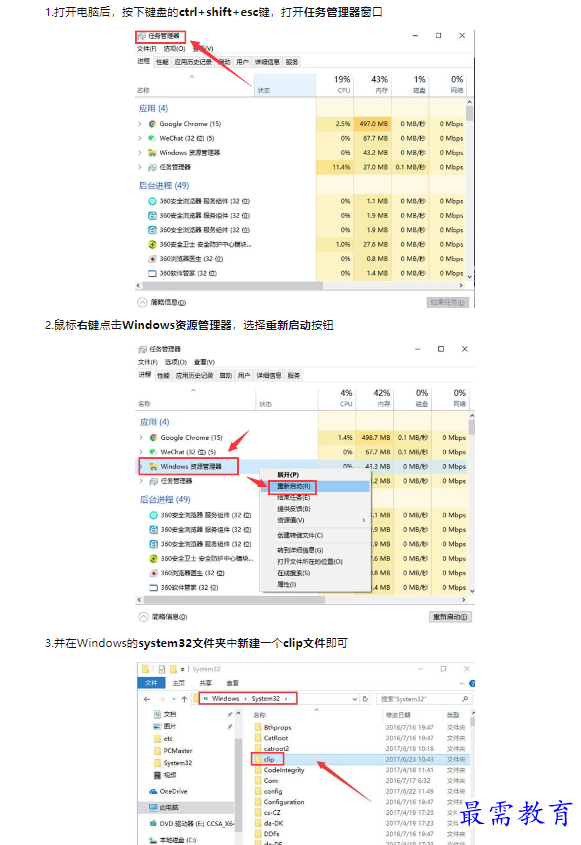Viewport: 581px width, 845px height.
Task: Click 图片 icon in Explorer quick access
Action: click(157, 726)
